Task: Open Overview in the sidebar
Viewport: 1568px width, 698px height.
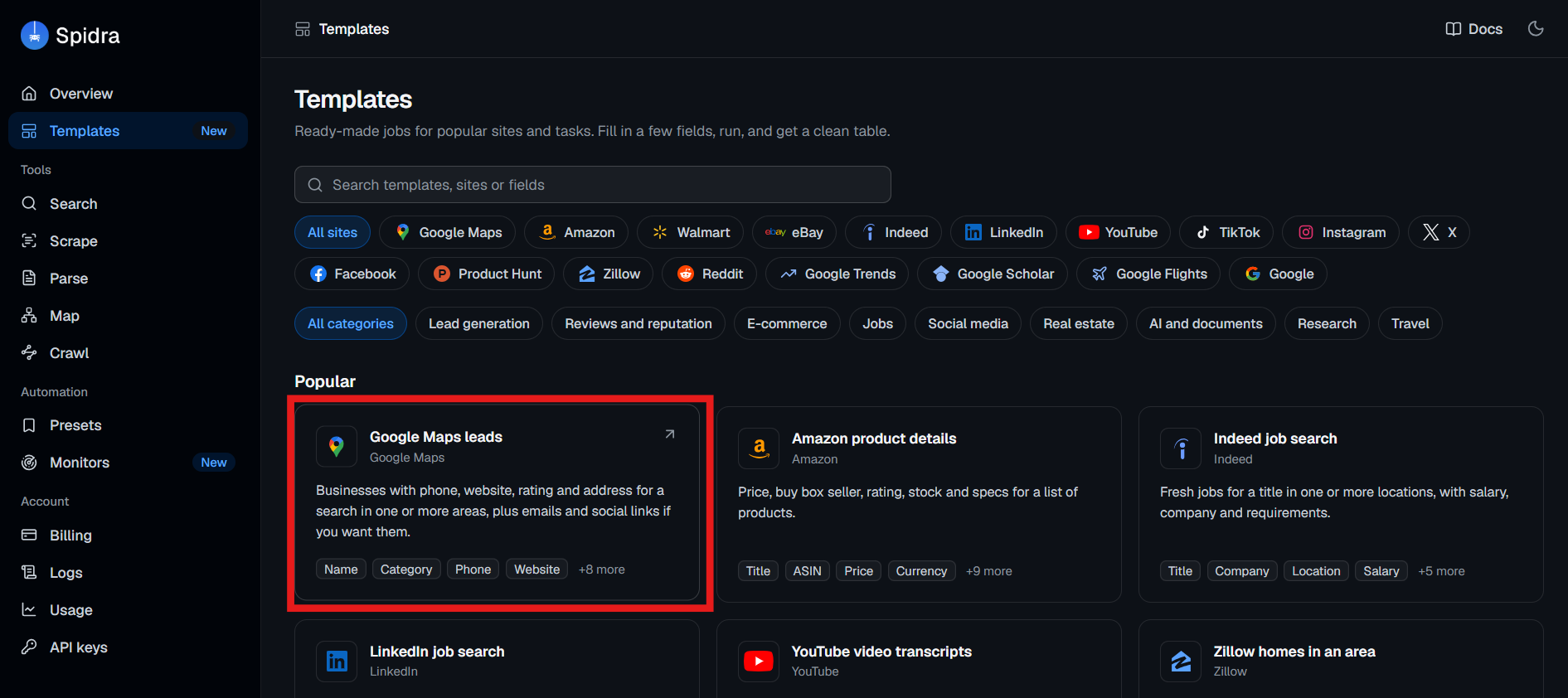Action: tap(129, 94)
